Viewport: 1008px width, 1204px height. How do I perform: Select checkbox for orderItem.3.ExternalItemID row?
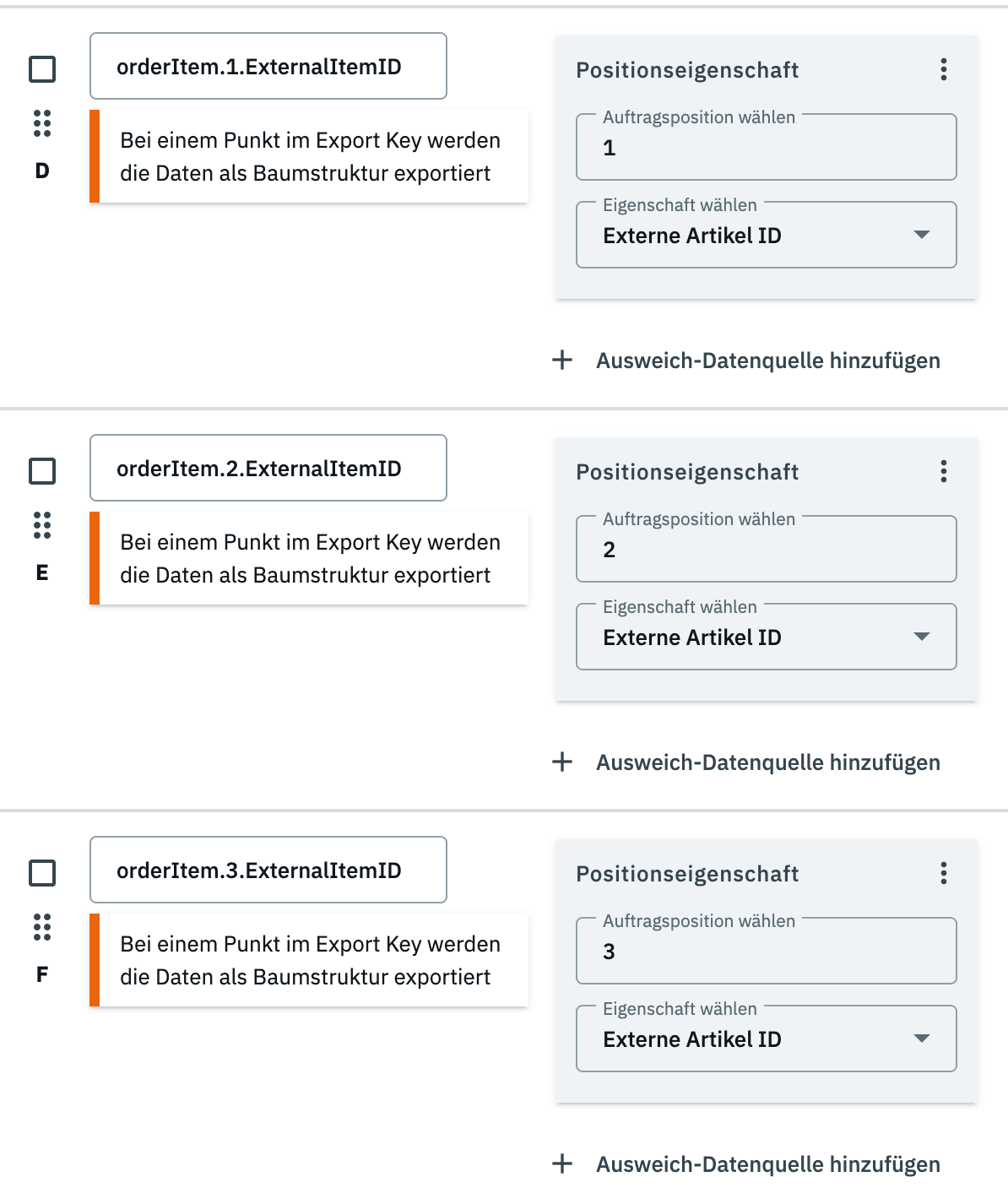click(x=42, y=873)
